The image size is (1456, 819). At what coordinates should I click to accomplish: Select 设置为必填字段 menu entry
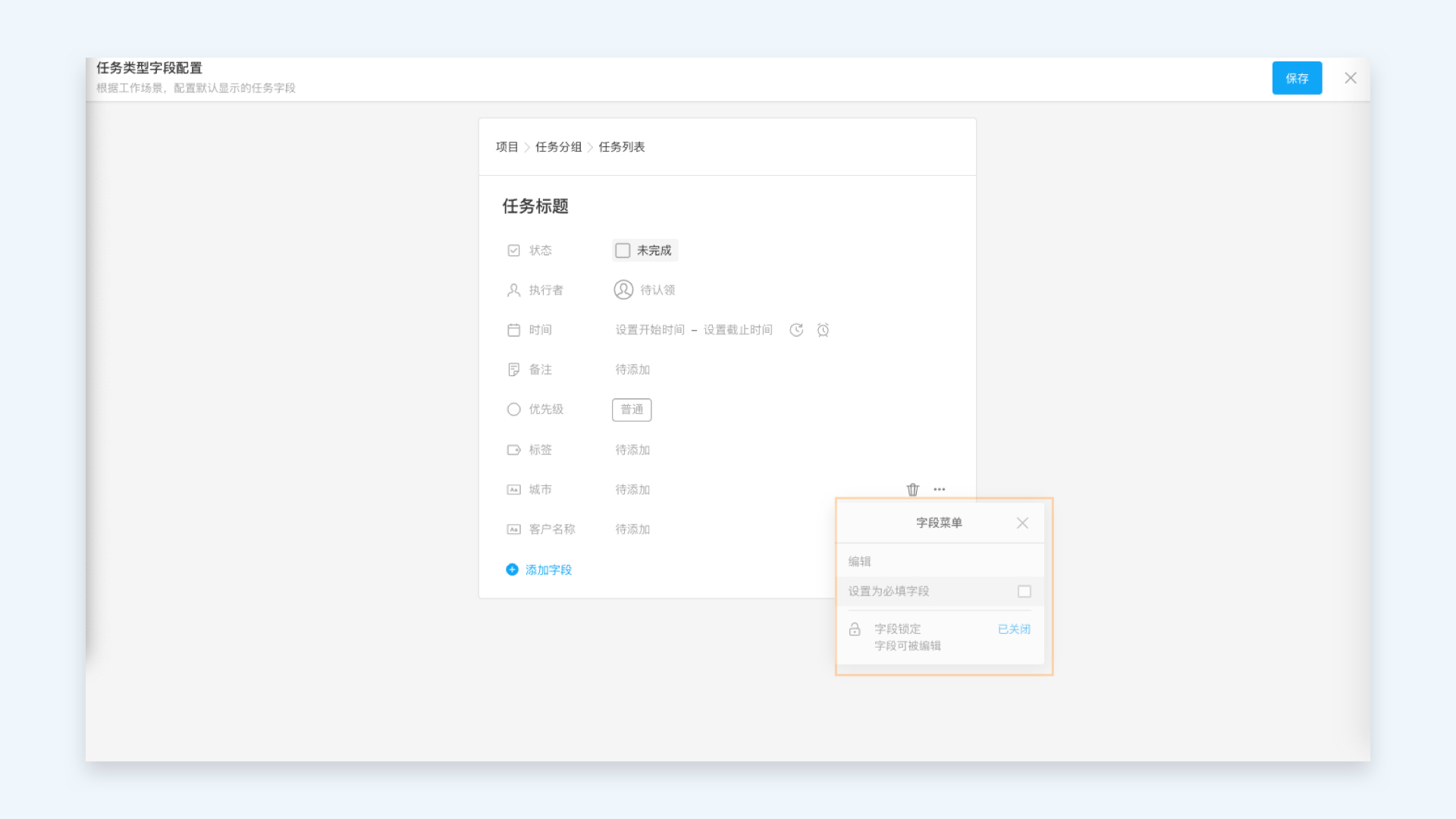point(940,591)
